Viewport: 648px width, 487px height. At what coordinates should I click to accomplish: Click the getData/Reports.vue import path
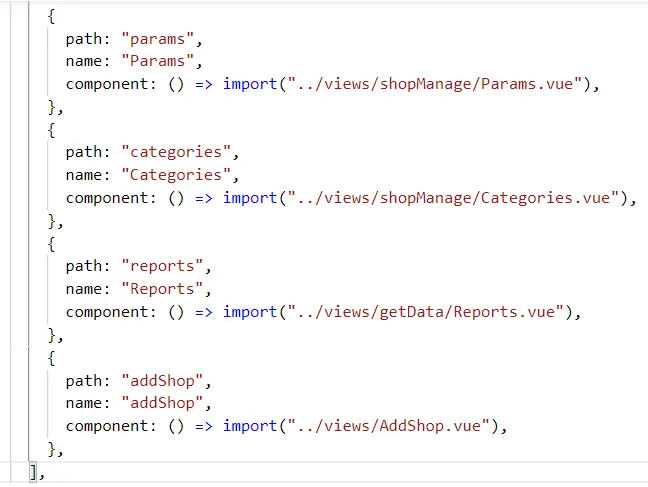click(425, 312)
